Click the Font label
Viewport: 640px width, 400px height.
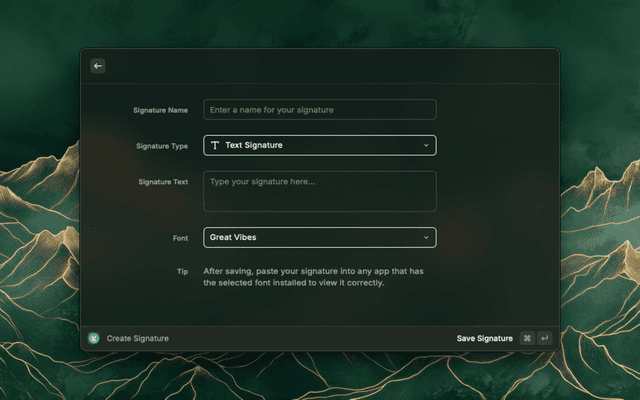pyautogui.click(x=180, y=238)
